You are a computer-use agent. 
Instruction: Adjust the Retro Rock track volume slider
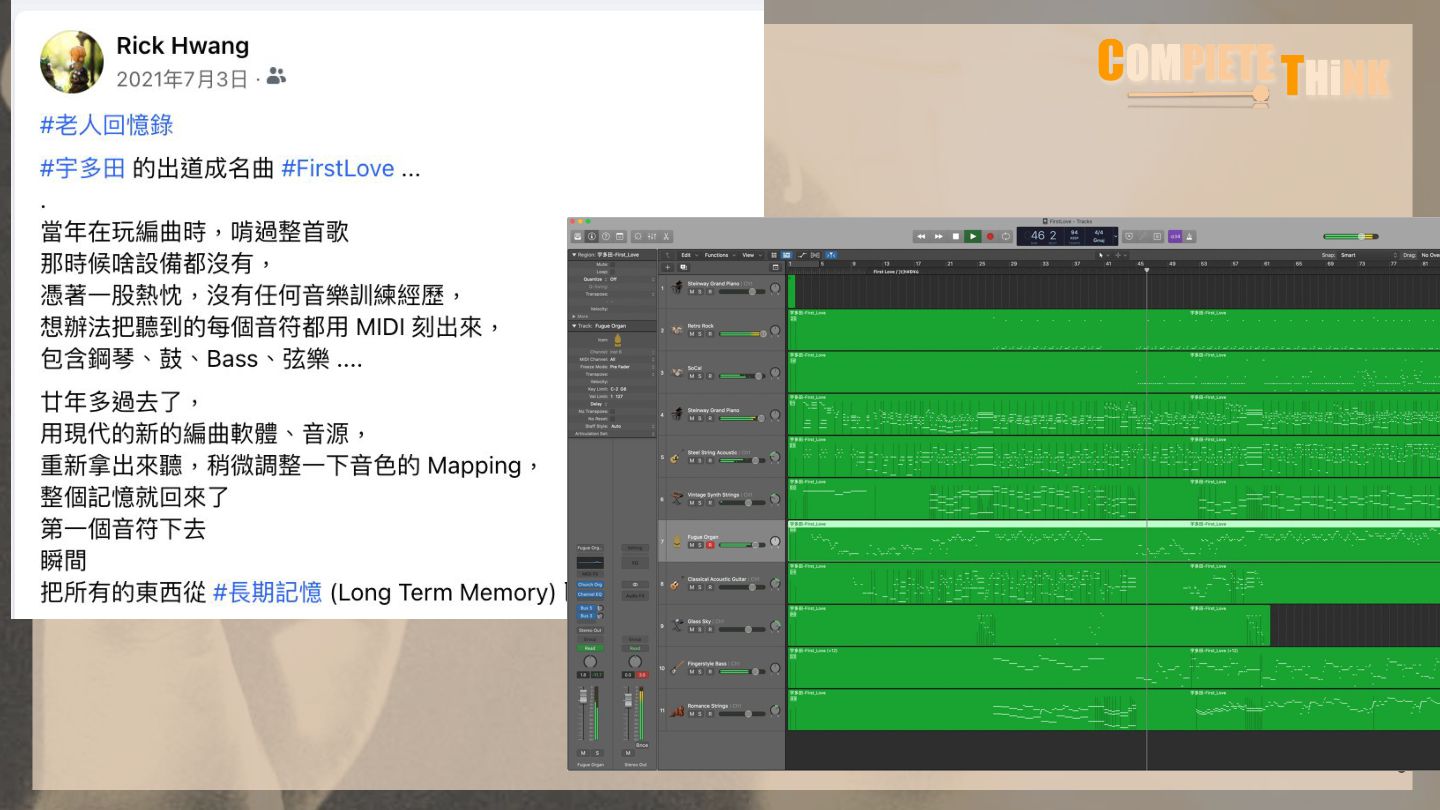[743, 334]
